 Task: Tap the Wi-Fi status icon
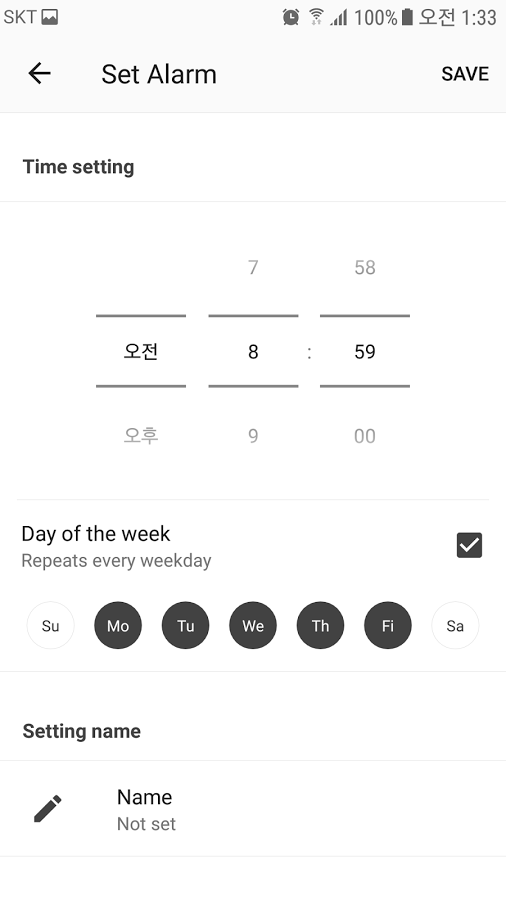(316, 17)
